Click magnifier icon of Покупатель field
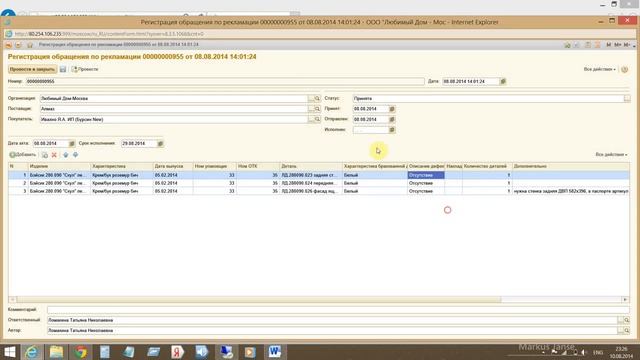 [317, 119]
